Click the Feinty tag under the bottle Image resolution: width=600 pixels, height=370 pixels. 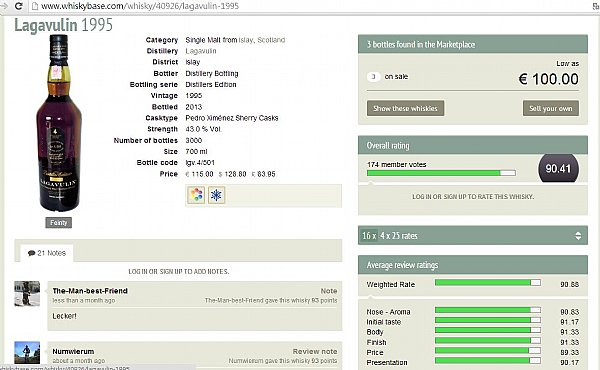(x=59, y=223)
